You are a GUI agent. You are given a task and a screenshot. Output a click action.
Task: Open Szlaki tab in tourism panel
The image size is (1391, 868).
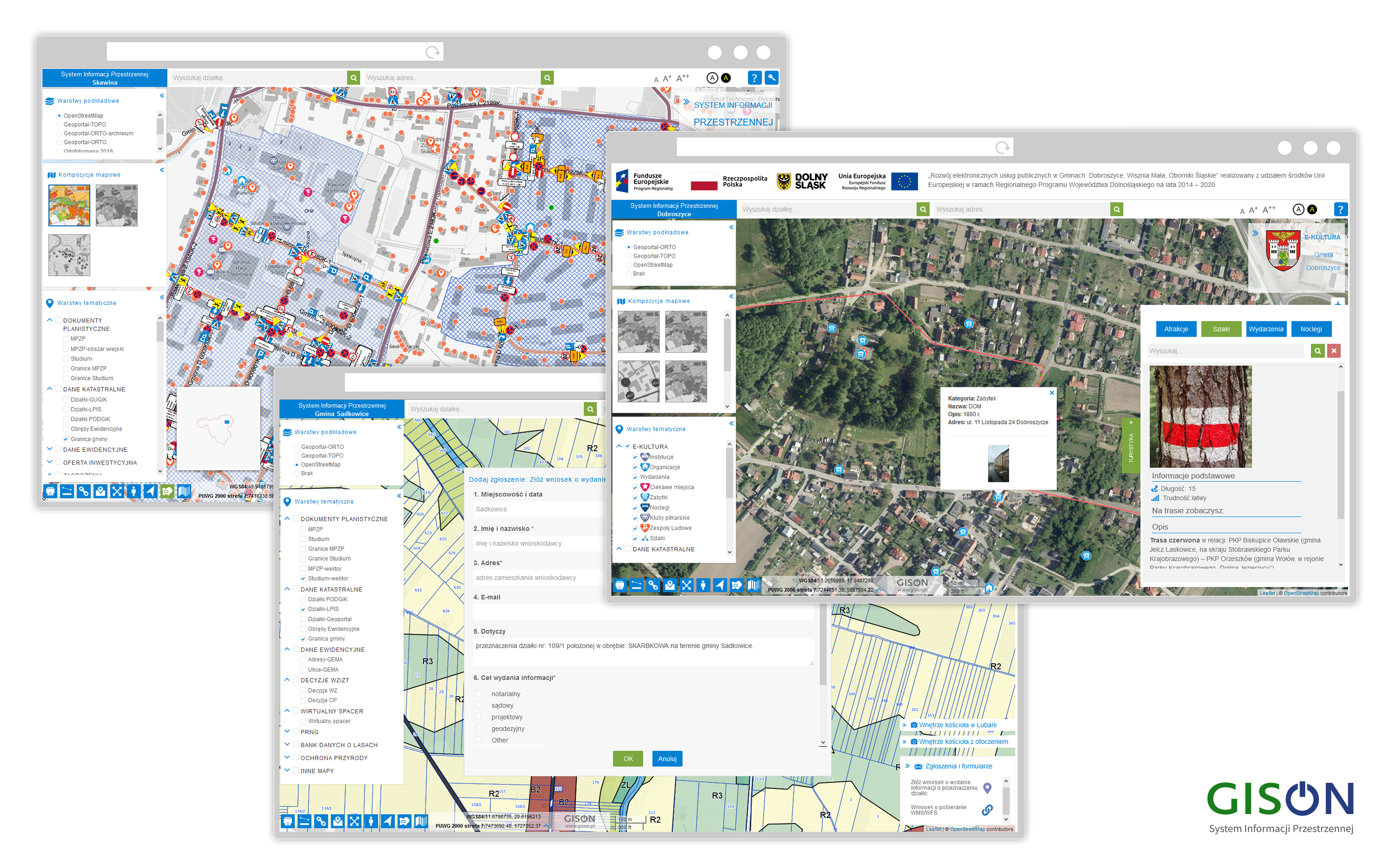point(1221,329)
